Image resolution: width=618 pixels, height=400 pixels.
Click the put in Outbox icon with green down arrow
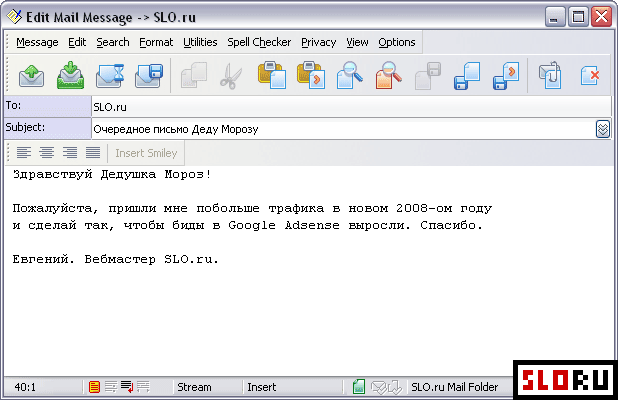point(70,75)
